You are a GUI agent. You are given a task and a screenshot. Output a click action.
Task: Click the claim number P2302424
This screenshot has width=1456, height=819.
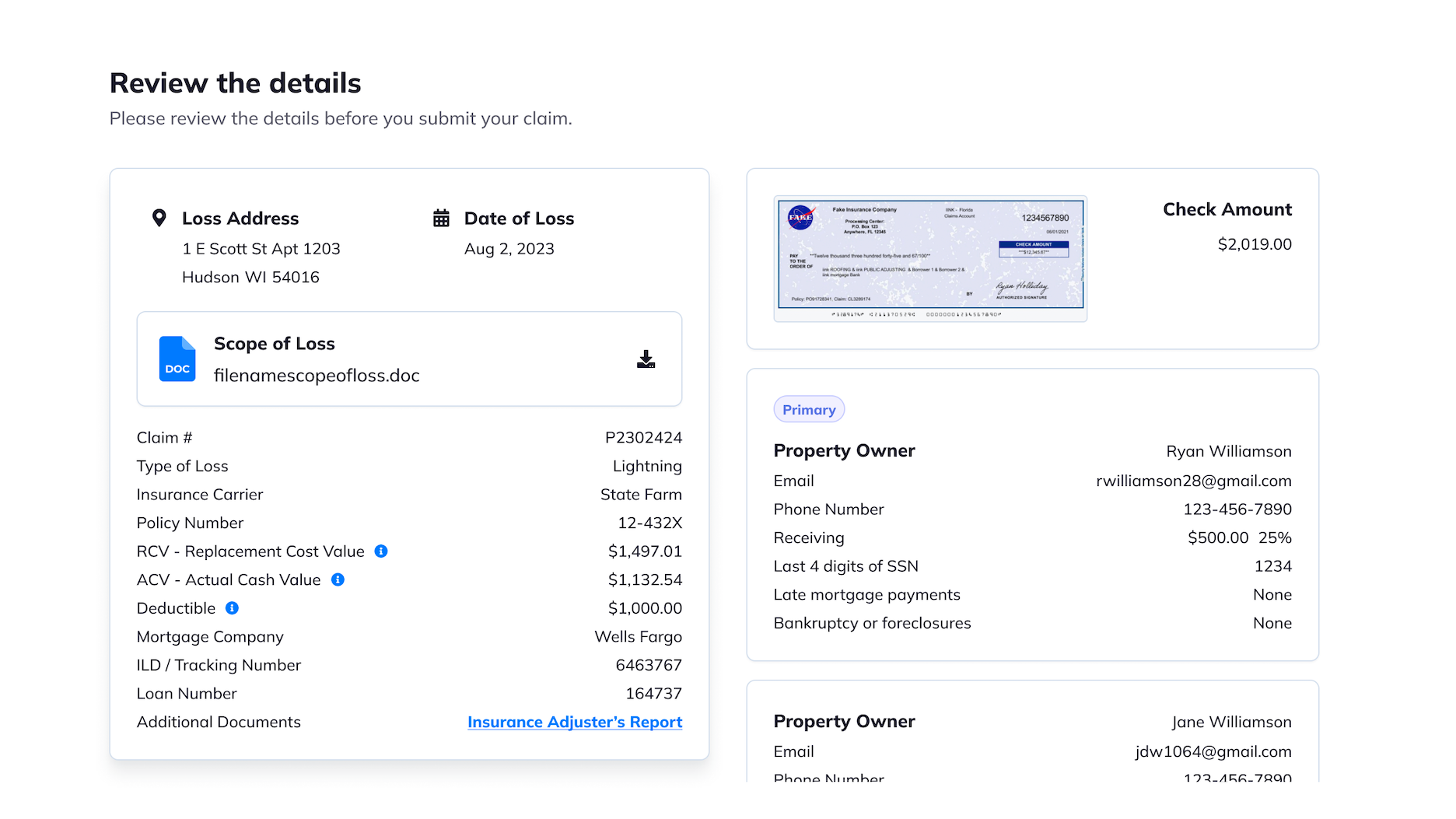click(x=643, y=438)
